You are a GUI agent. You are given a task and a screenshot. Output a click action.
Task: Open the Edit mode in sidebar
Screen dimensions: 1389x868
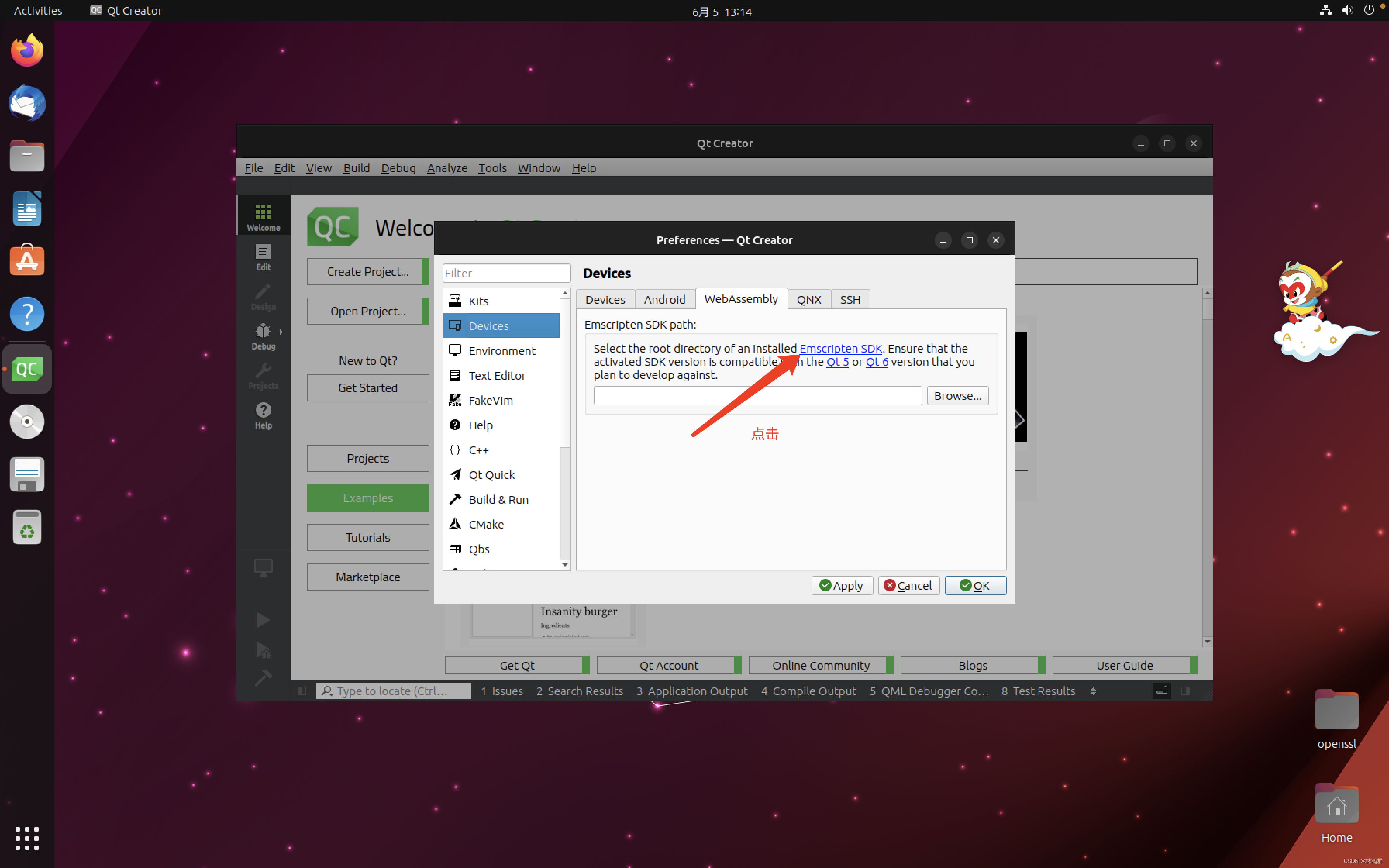(263, 257)
